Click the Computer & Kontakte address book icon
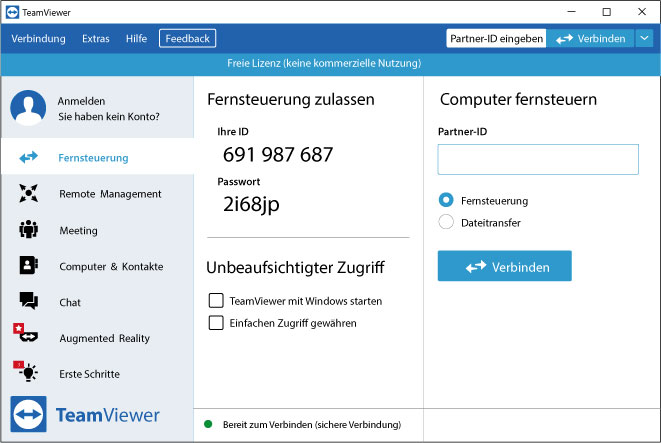Image resolution: width=661 pixels, height=443 pixels. (x=29, y=266)
